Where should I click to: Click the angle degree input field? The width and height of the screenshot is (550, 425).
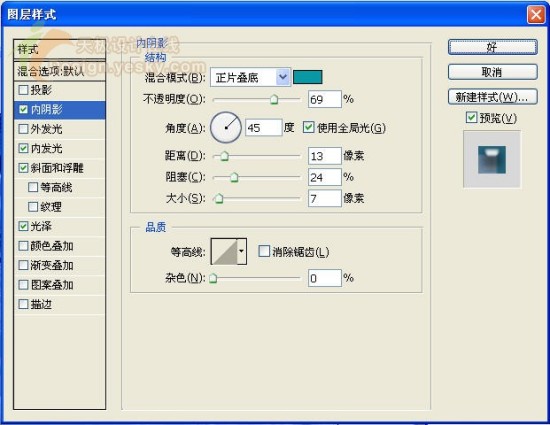(263, 128)
